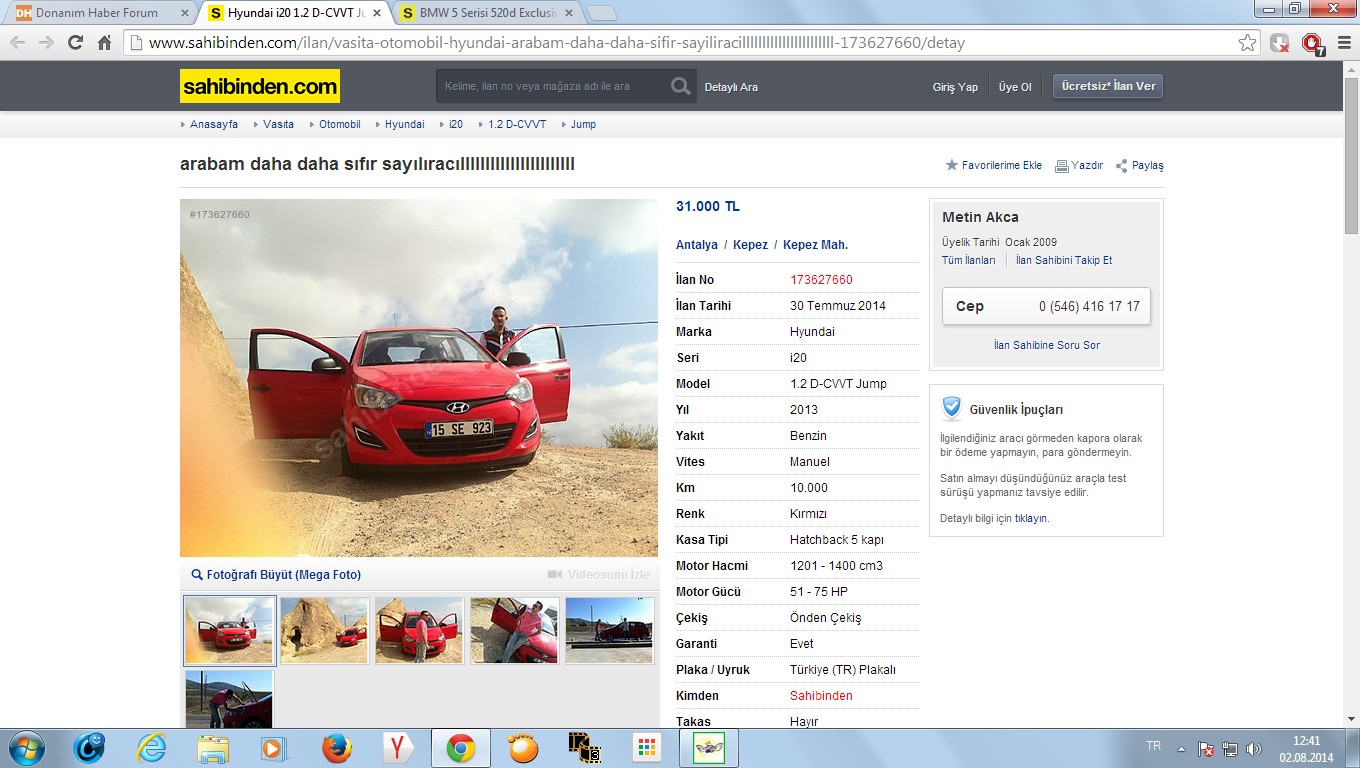Open the i20 breadcrumb link

(456, 124)
